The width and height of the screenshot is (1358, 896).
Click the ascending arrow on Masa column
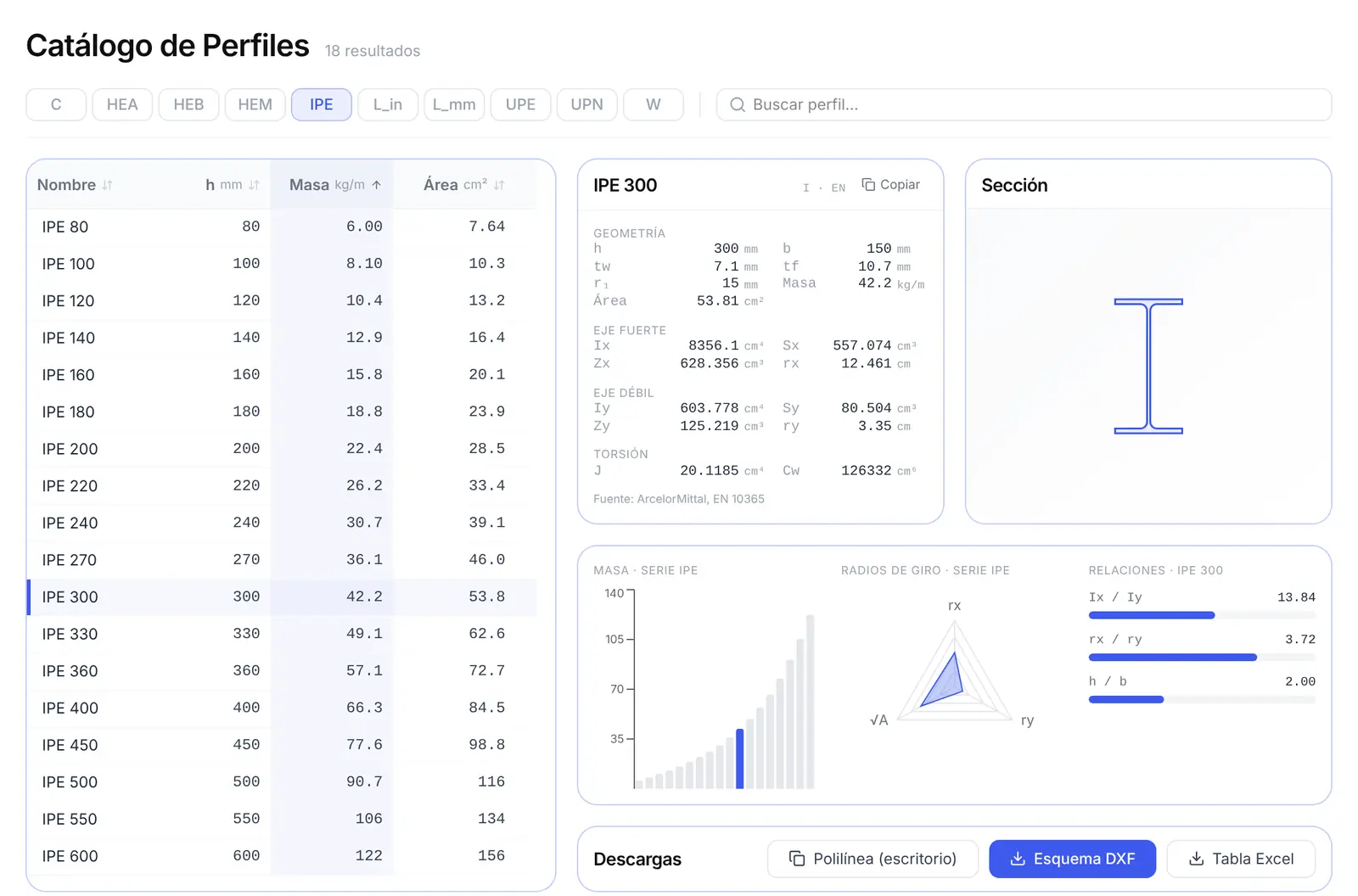pyautogui.click(x=376, y=185)
